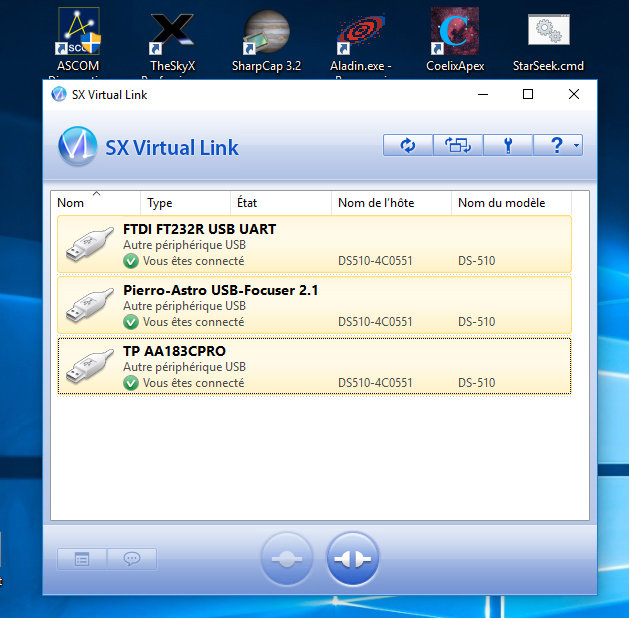Click green connected check in TP AA183CPRO row
The height and width of the screenshot is (618, 629).
click(x=131, y=383)
